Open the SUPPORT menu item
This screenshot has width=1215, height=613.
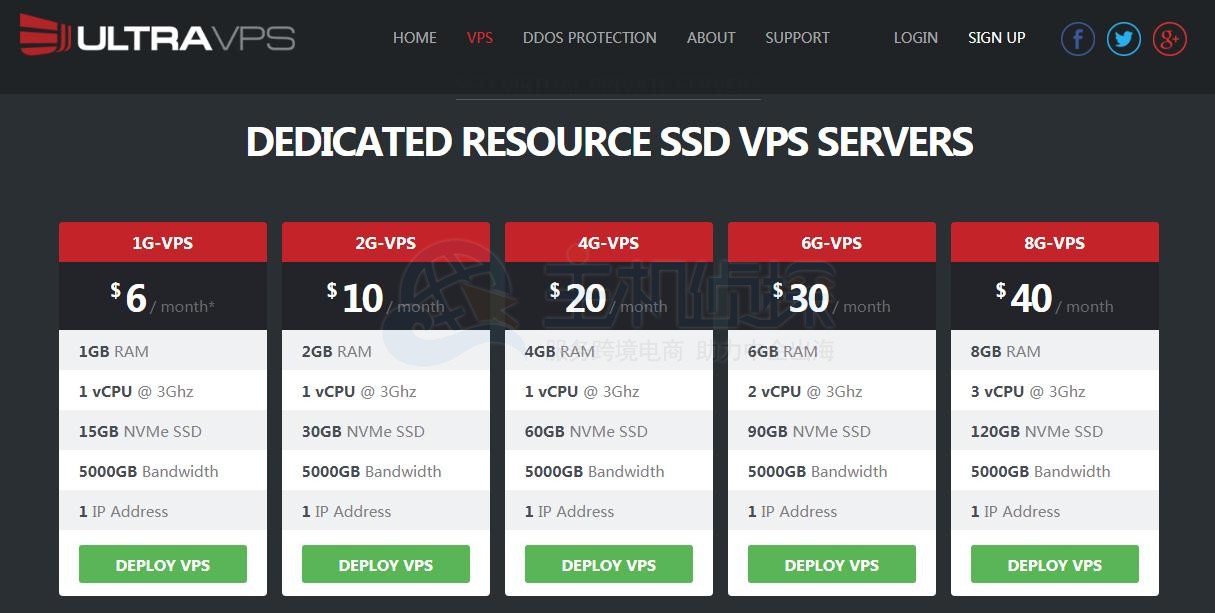click(x=797, y=38)
